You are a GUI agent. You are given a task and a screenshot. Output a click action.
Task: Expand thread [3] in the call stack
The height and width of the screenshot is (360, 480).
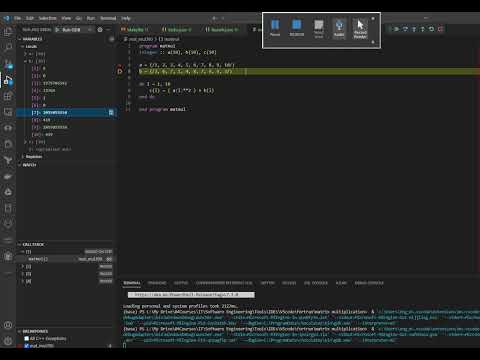pyautogui.click(x=23, y=274)
